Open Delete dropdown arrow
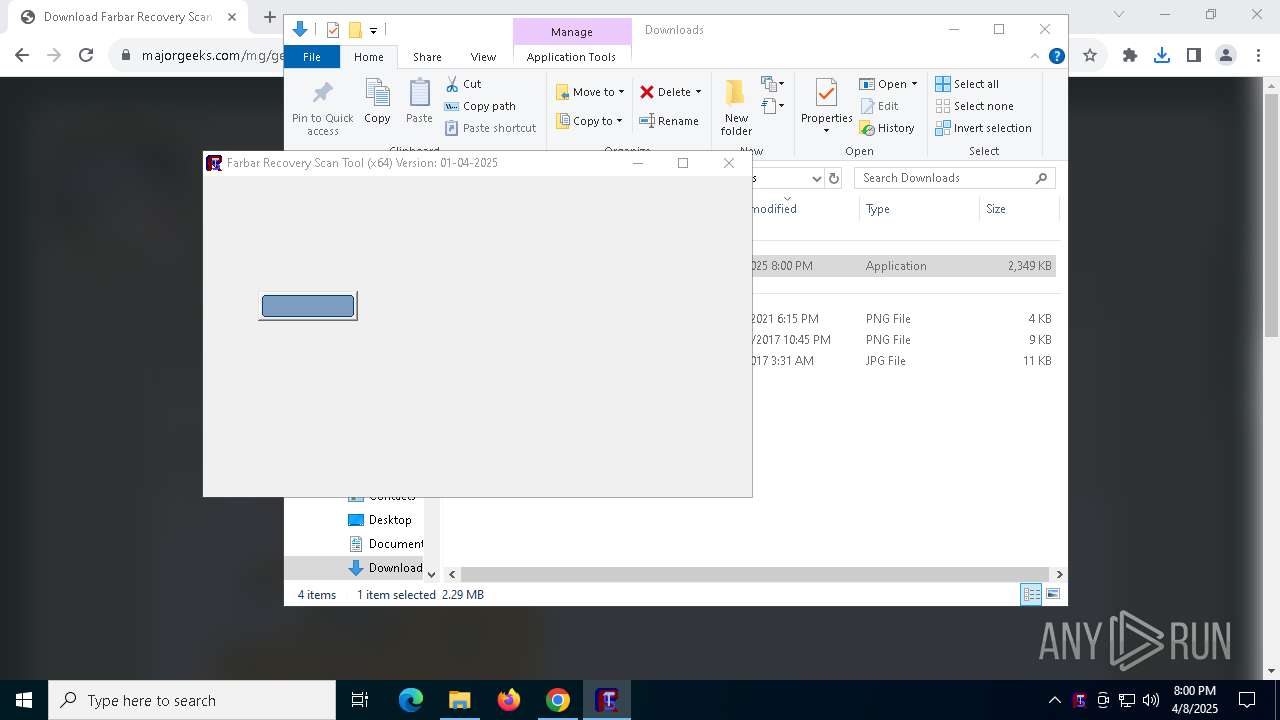This screenshot has height=720, width=1280. [x=698, y=92]
